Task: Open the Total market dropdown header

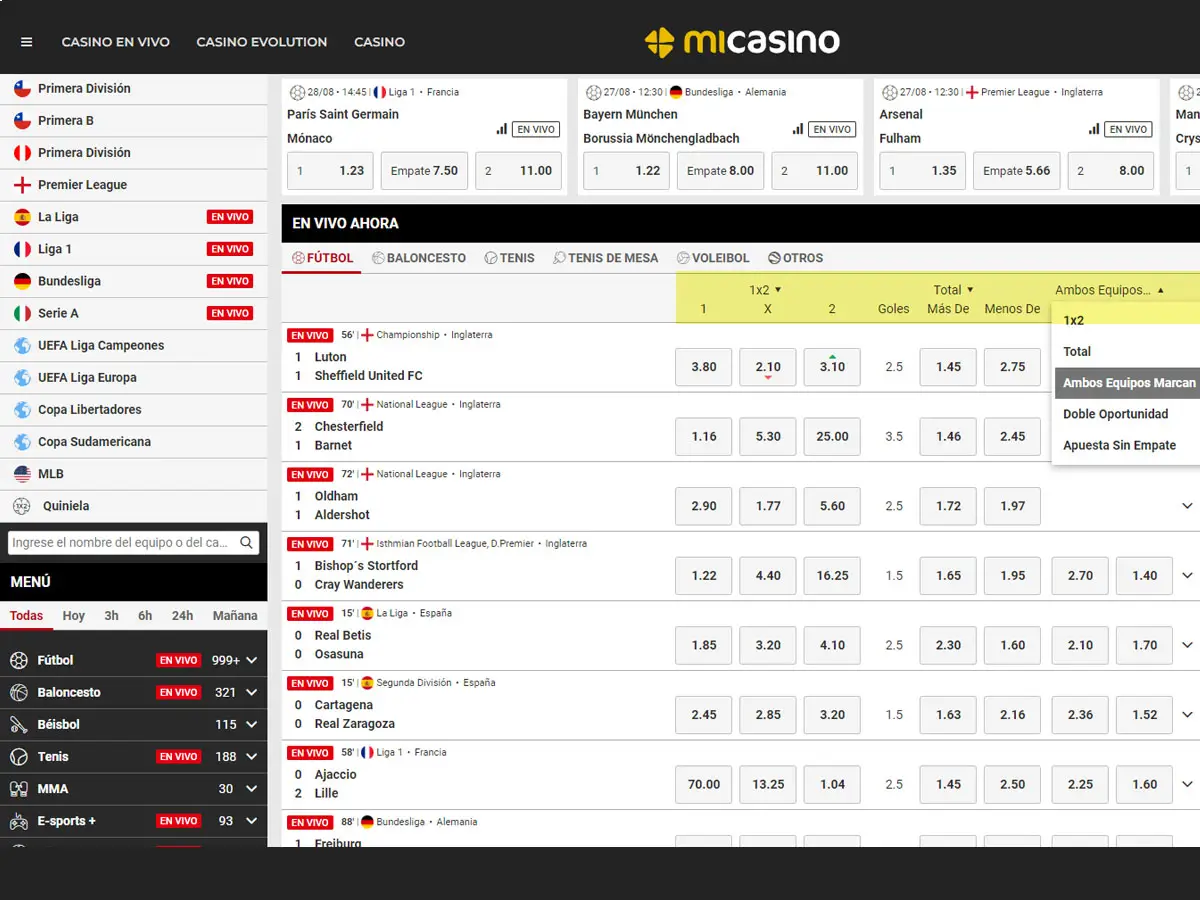Action: [x=953, y=290]
